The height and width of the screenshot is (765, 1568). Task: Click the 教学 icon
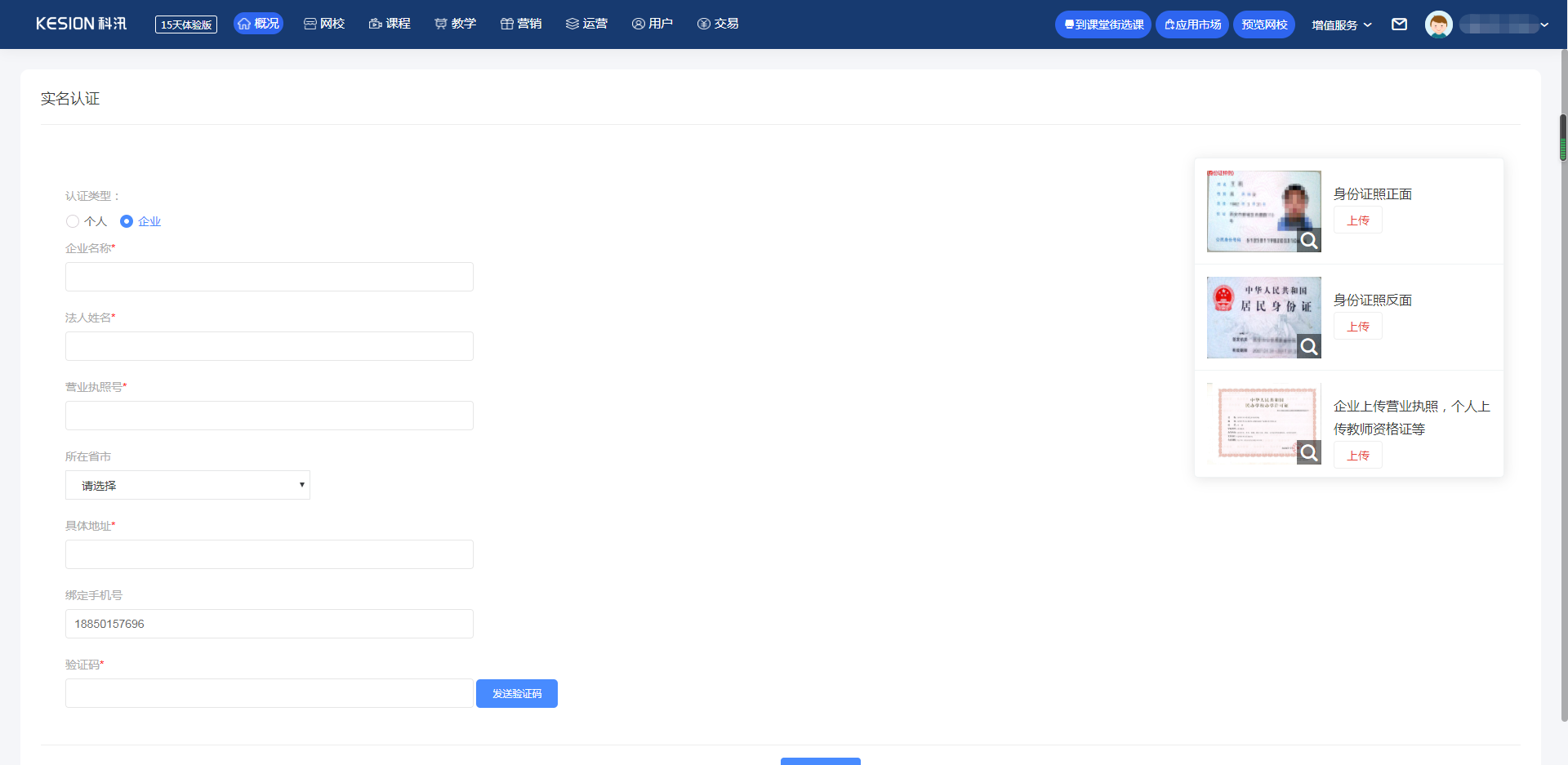coord(441,24)
